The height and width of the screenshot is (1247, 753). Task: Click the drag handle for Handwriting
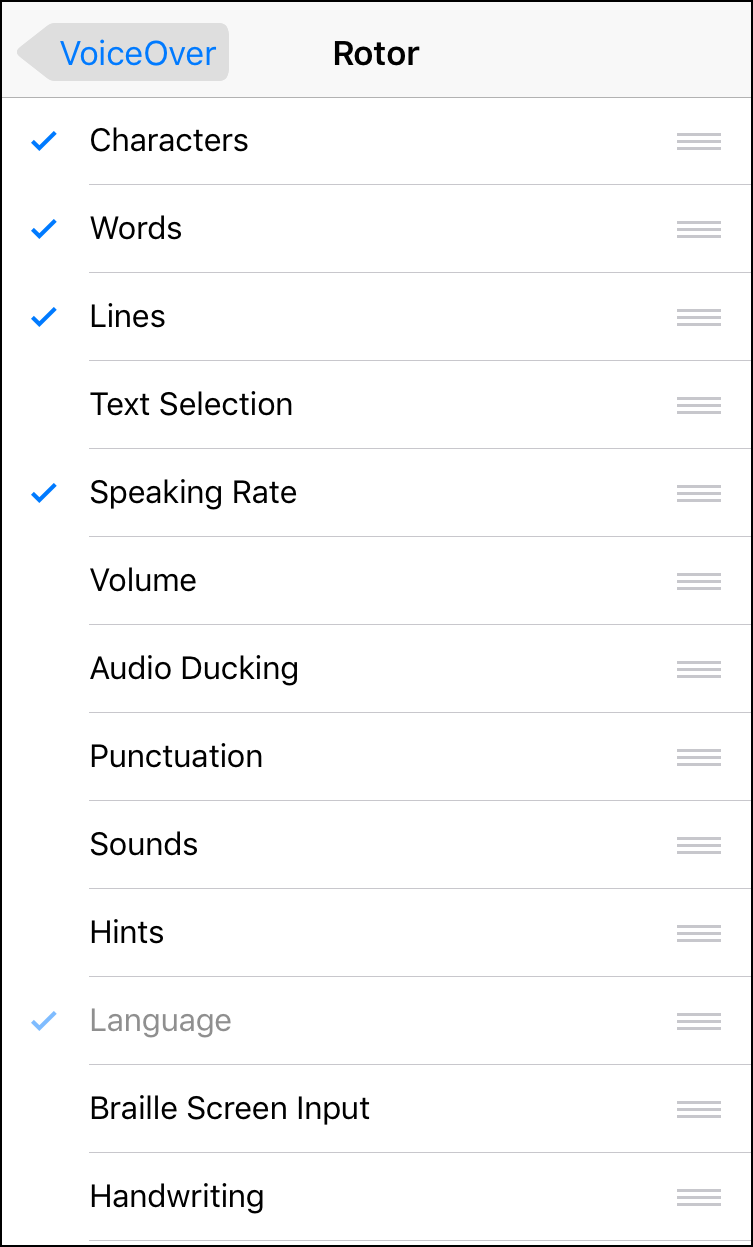pyautogui.click(x=698, y=1197)
